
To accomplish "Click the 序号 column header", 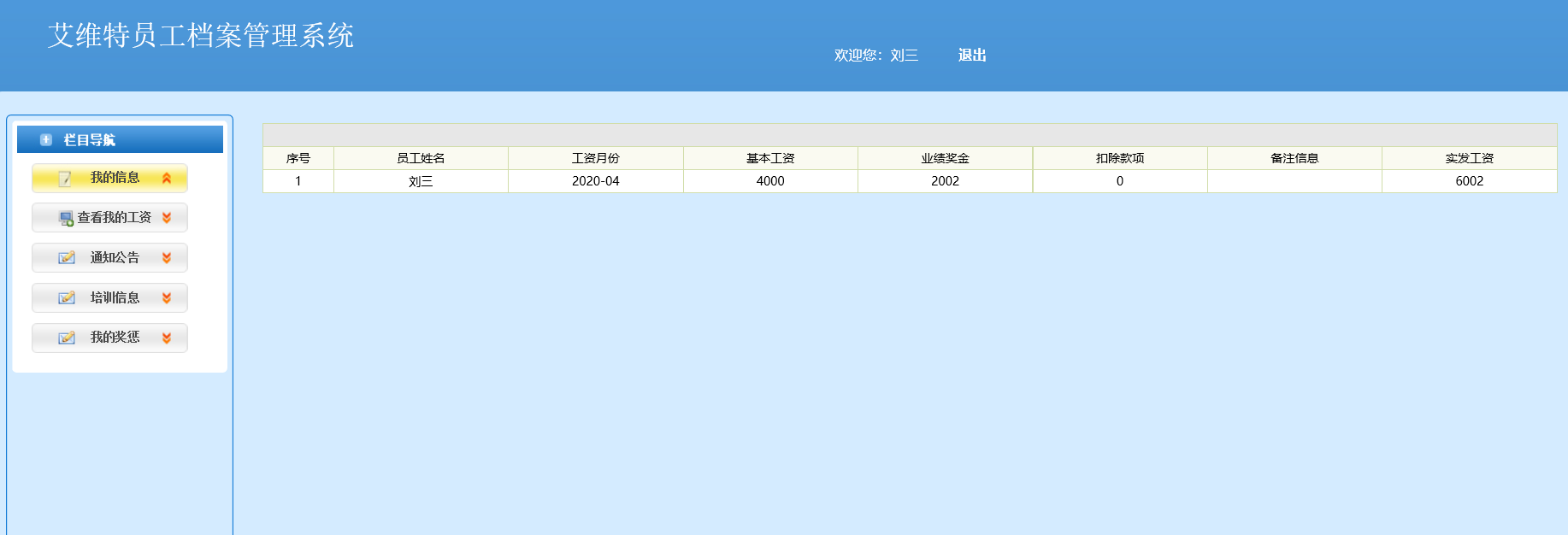I will tap(298, 158).
